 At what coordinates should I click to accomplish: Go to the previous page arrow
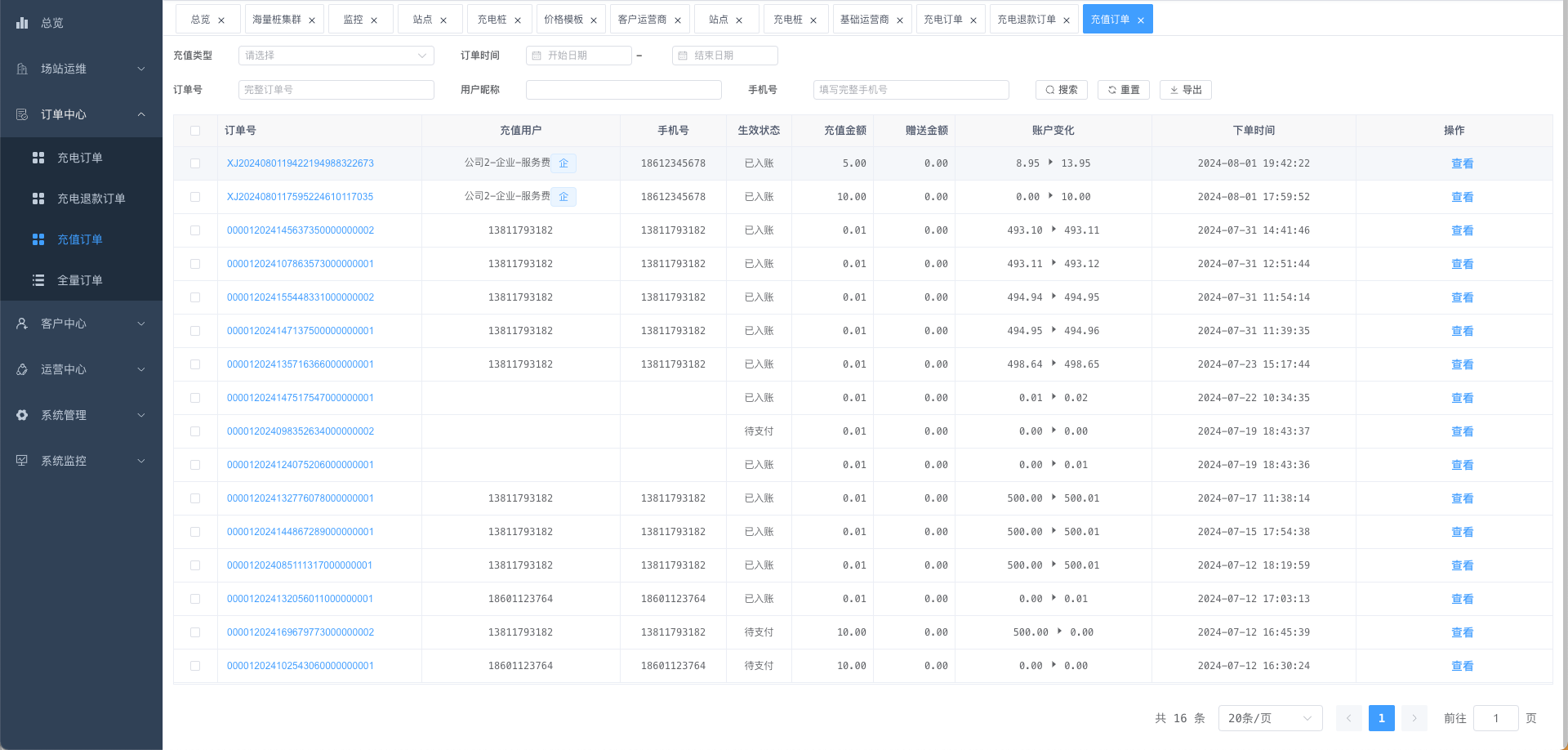coord(1349,718)
